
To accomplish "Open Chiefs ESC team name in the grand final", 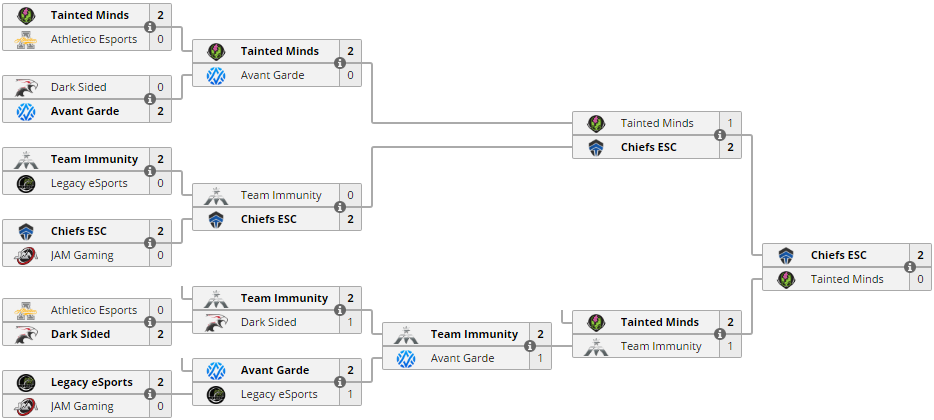I will tap(838, 255).
